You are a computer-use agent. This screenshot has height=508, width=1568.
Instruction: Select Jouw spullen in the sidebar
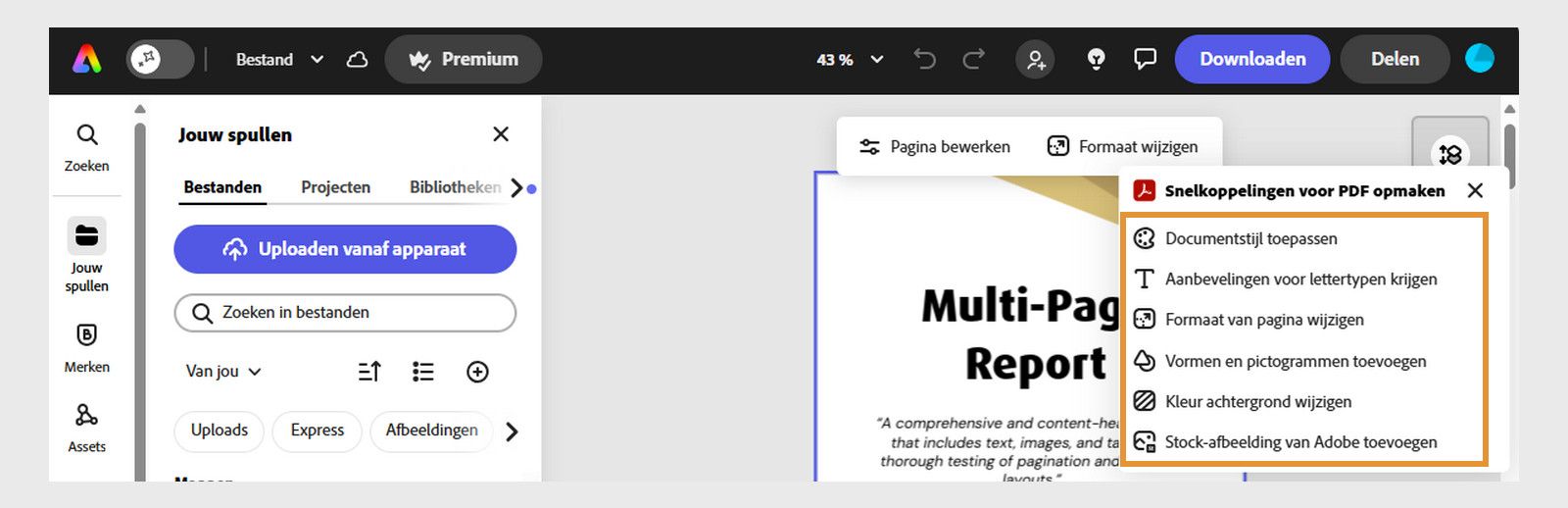pos(87,257)
